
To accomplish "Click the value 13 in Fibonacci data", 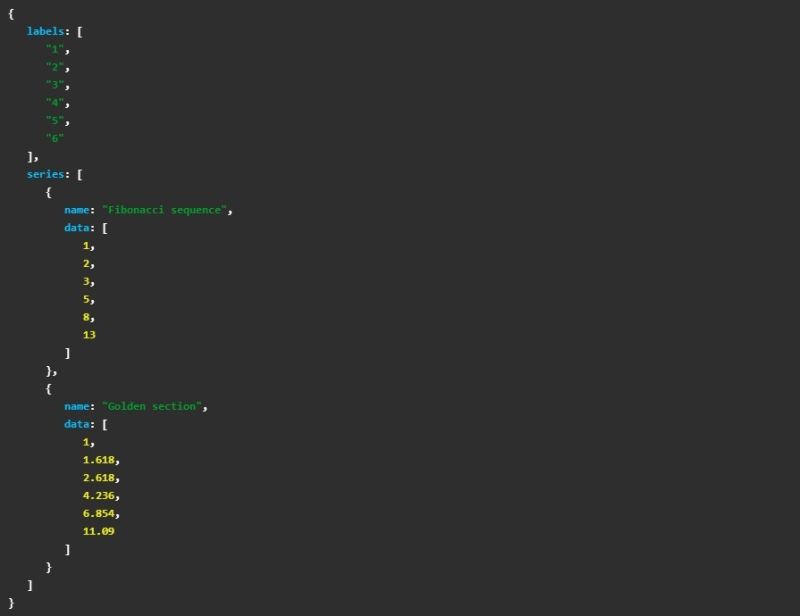I will click(87, 335).
